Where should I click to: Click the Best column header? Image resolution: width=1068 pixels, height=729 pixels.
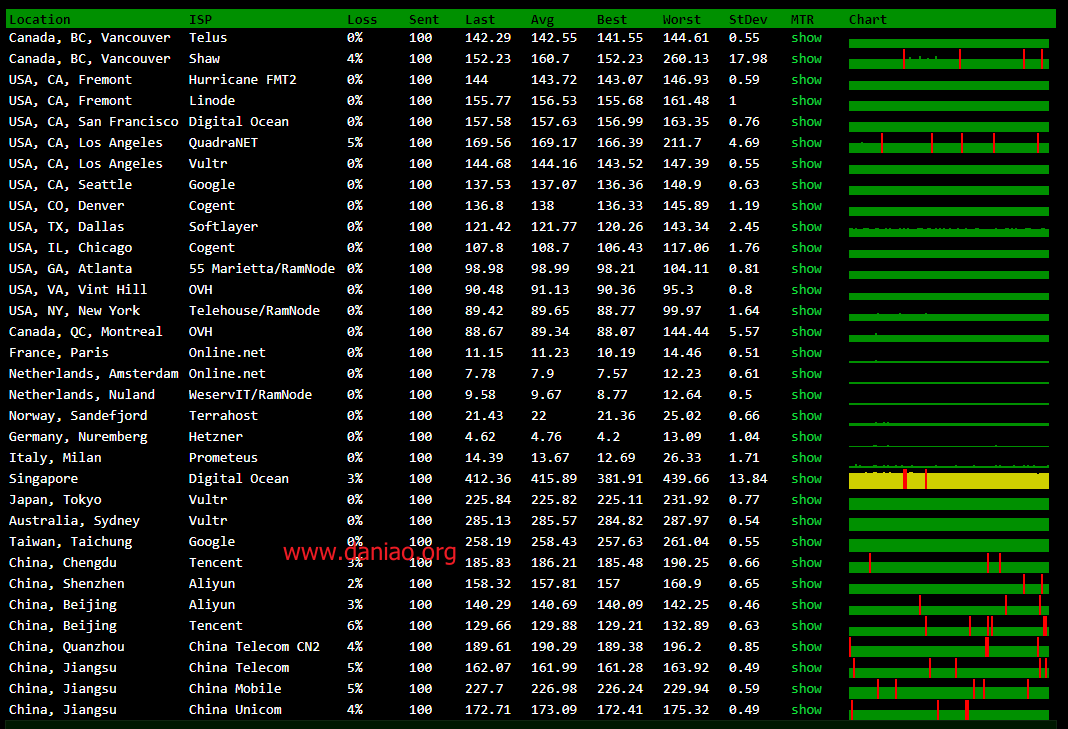[x=612, y=20]
